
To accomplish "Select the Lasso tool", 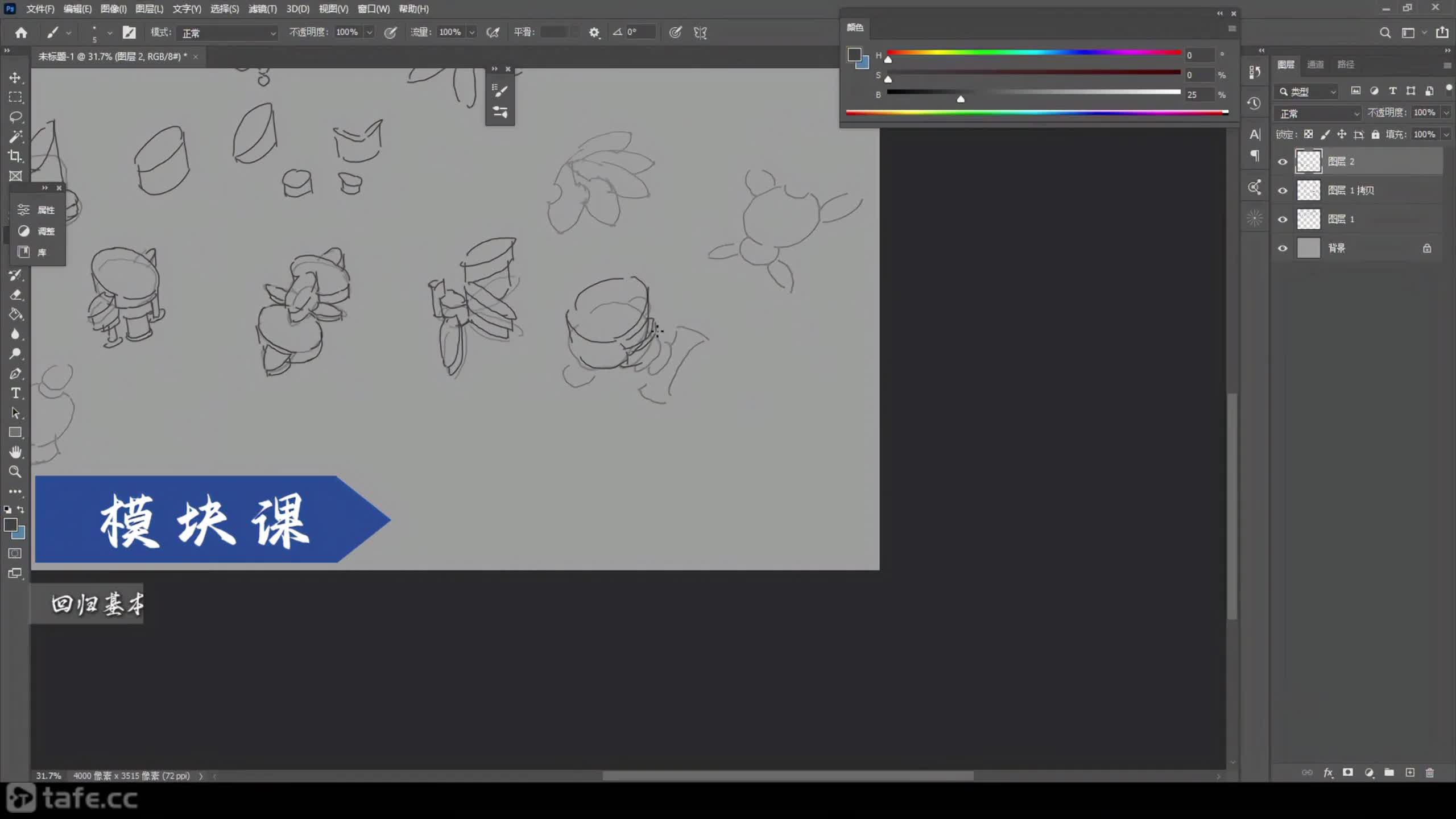I will coord(15,117).
